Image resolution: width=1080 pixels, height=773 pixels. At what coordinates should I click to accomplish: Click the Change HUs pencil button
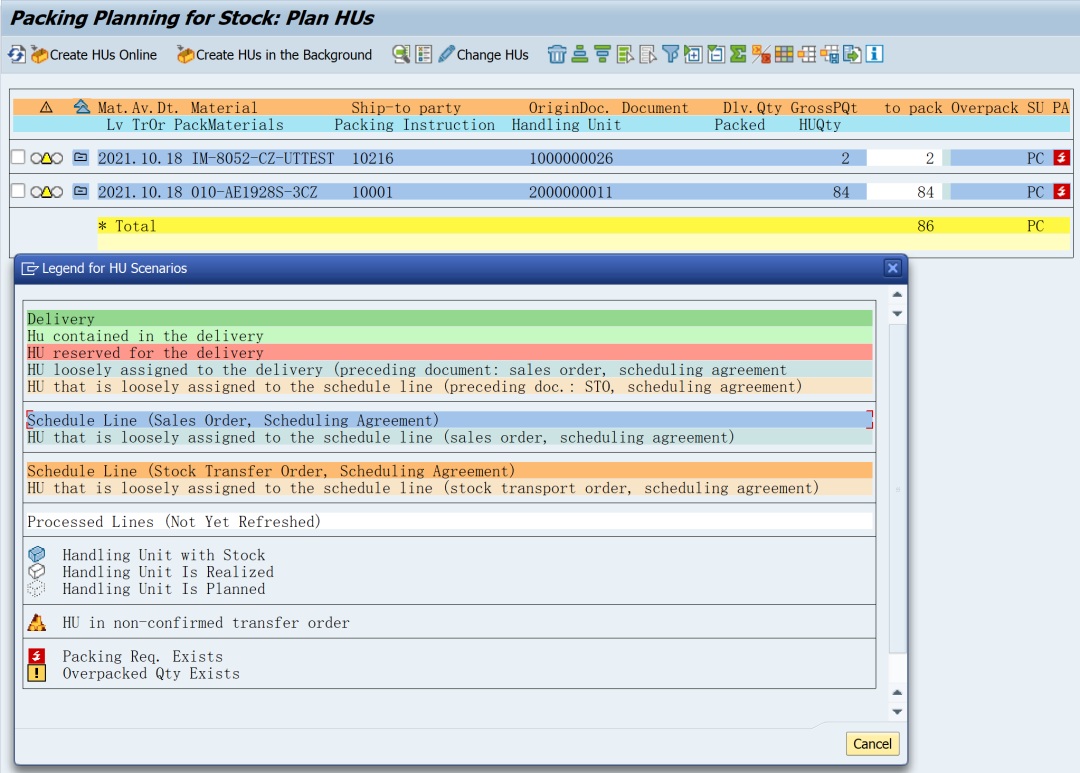(484, 54)
